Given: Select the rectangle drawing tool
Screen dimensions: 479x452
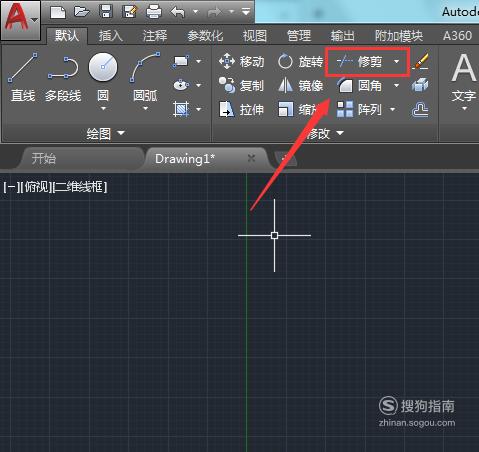Looking at the screenshot, I should 181,61.
